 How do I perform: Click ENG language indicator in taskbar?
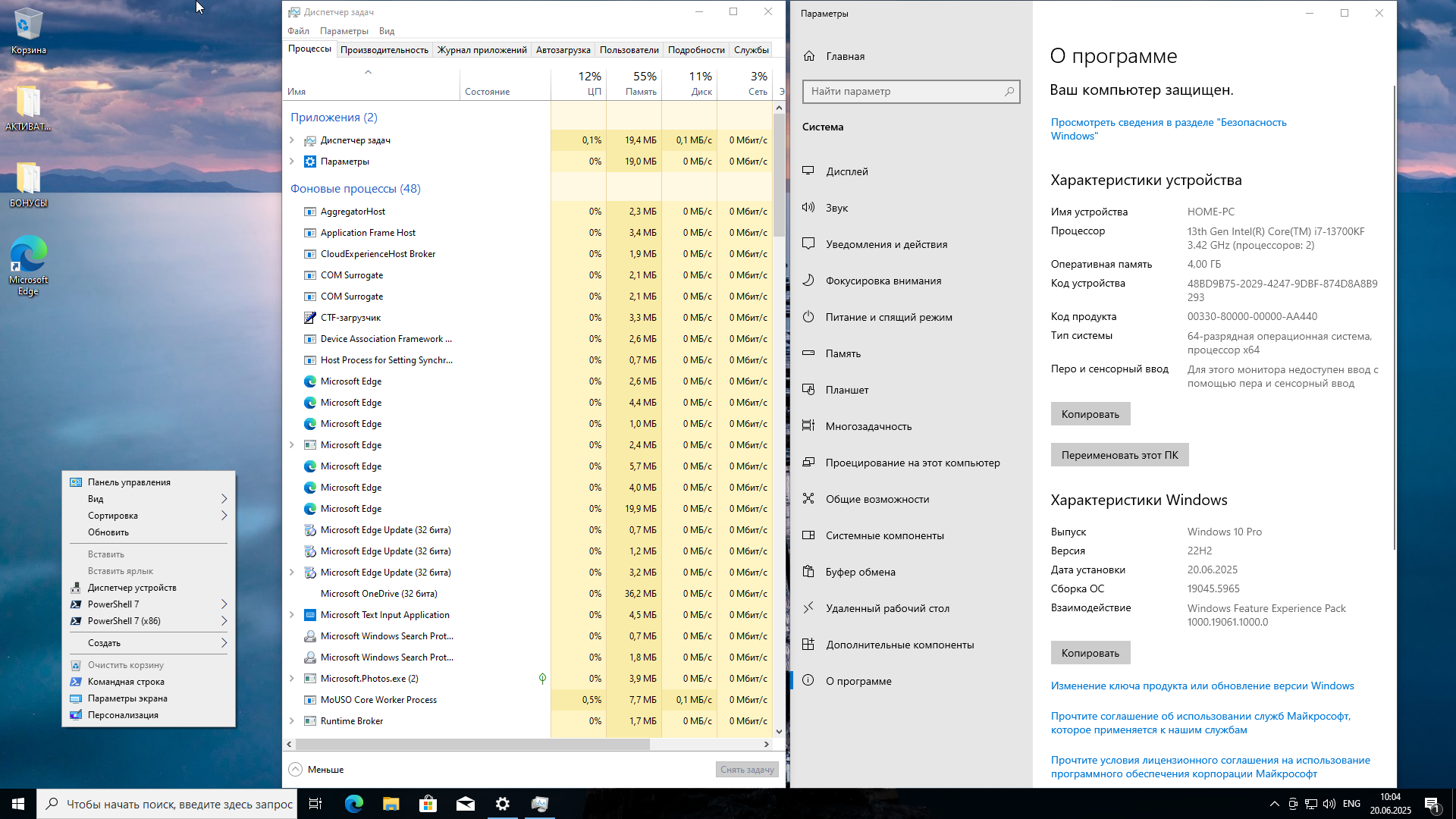[x=1351, y=804]
